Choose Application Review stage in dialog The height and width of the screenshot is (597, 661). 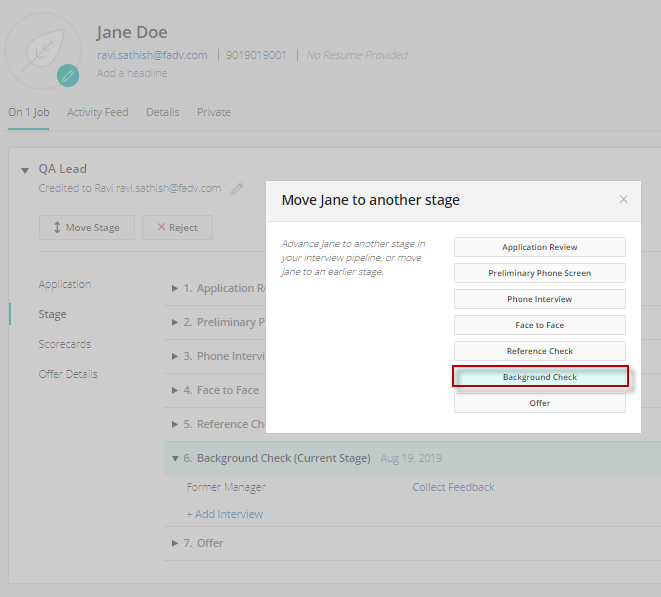[540, 247]
